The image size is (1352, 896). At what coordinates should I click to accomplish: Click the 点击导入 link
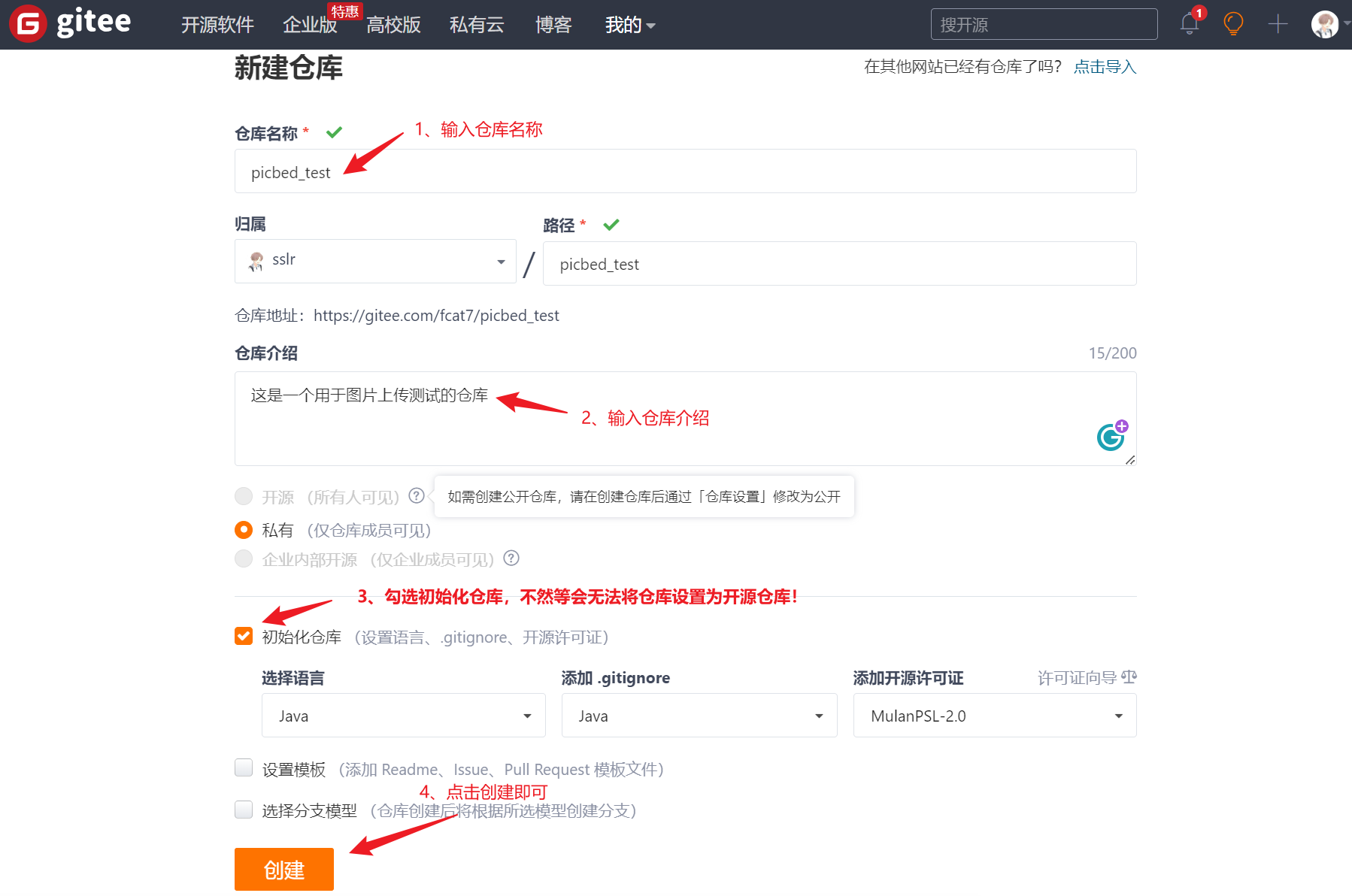pyautogui.click(x=1105, y=66)
